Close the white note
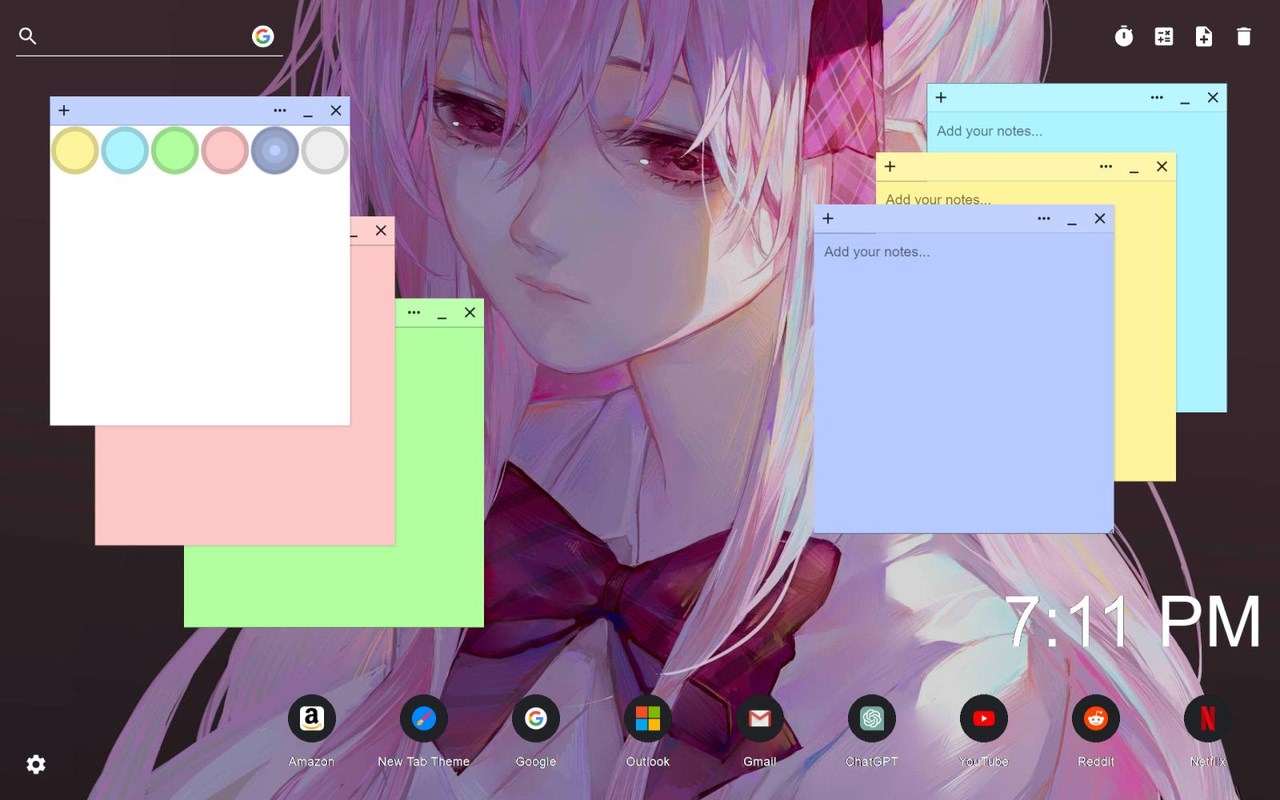This screenshot has width=1280, height=800. (336, 111)
